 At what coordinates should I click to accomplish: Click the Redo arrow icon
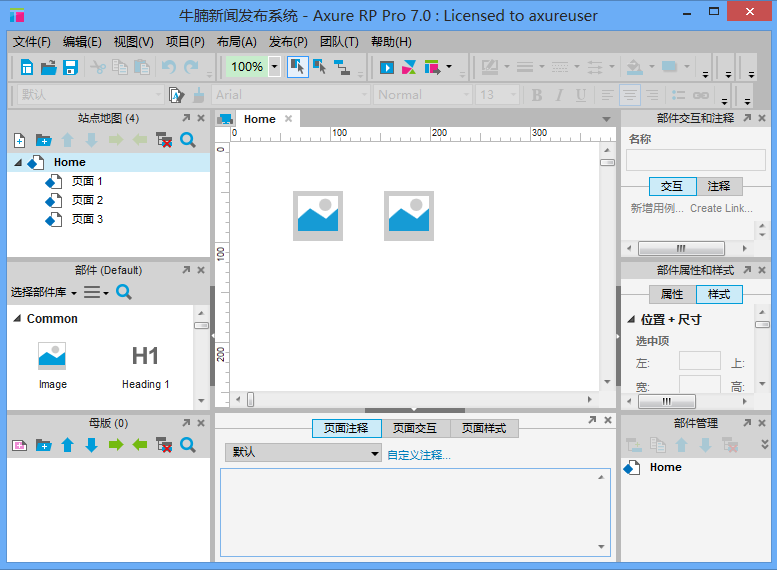pyautogui.click(x=191, y=67)
